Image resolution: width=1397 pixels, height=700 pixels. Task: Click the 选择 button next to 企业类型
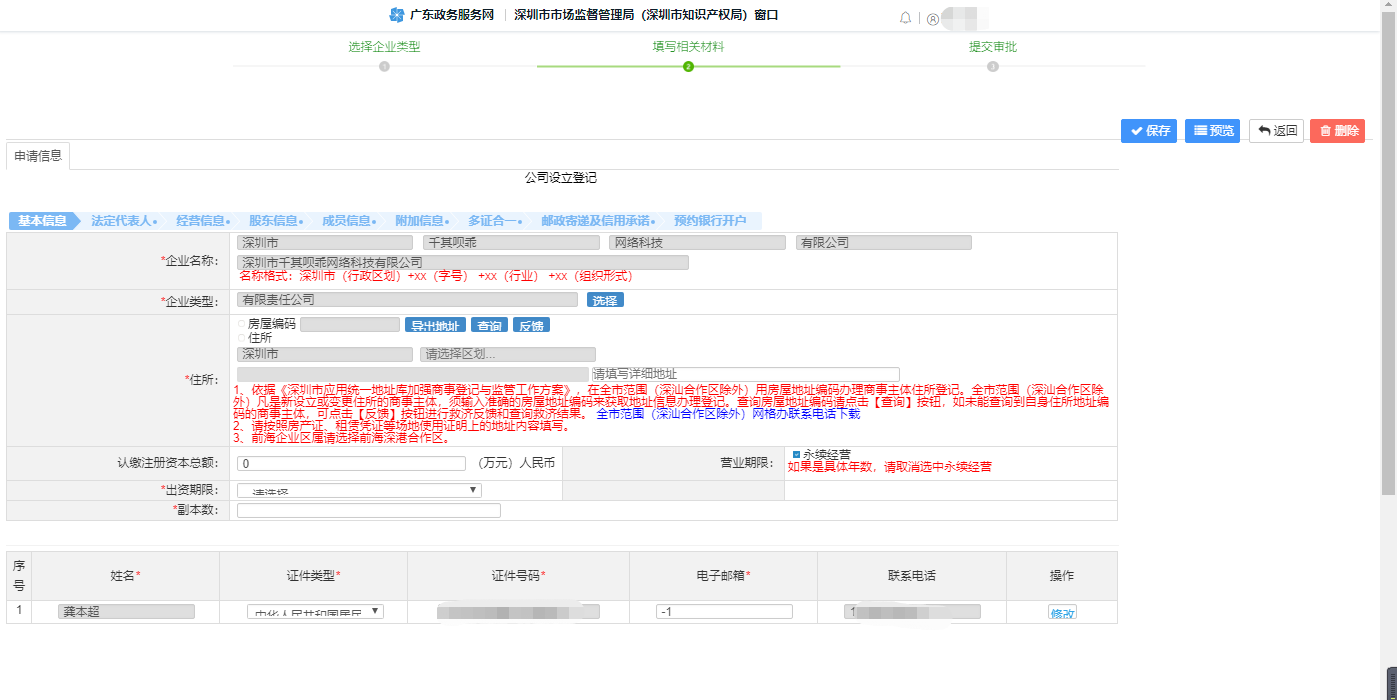tap(604, 299)
